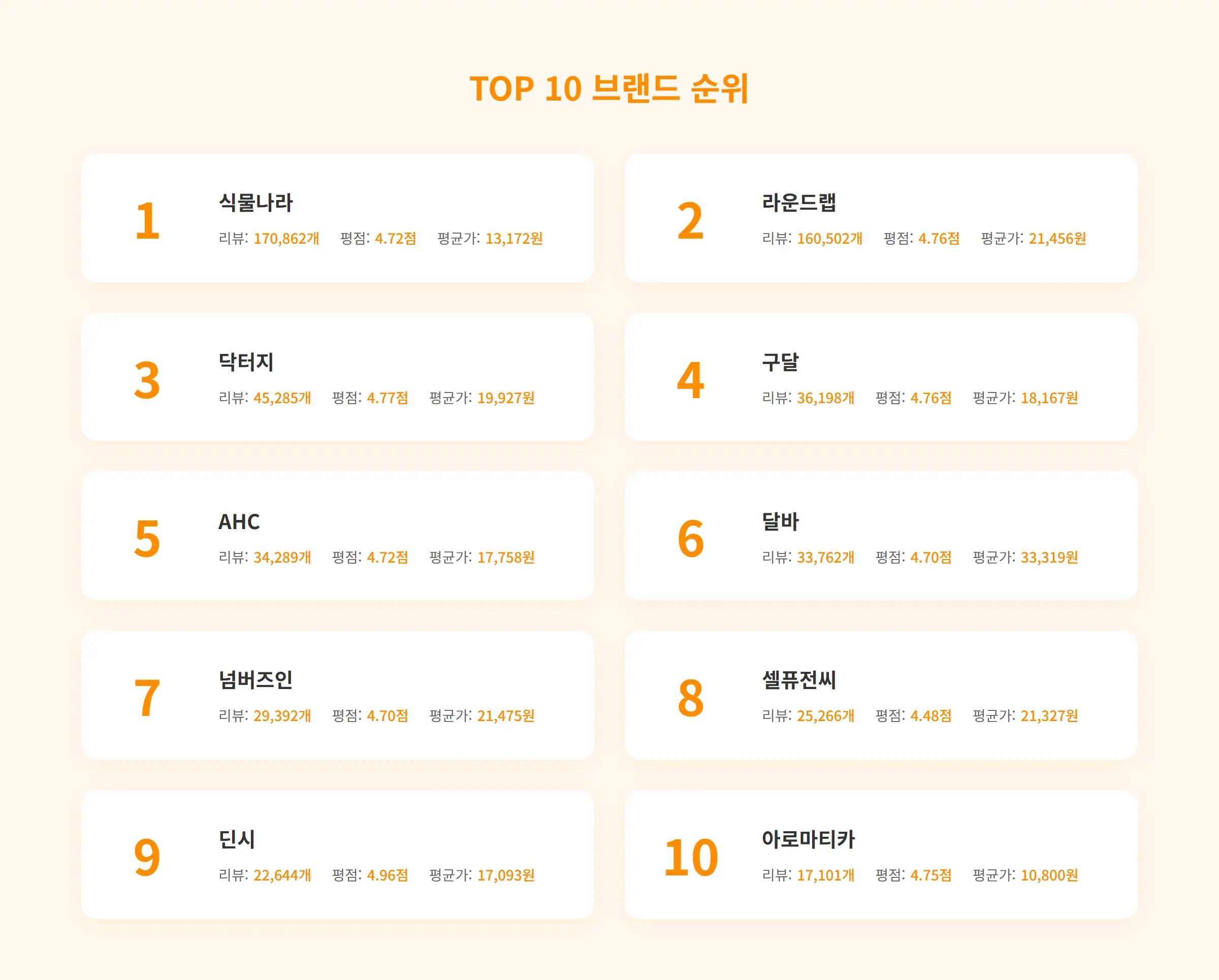Select 라운드랩 average price 21,456원
Image resolution: width=1219 pixels, height=980 pixels.
point(1057,239)
